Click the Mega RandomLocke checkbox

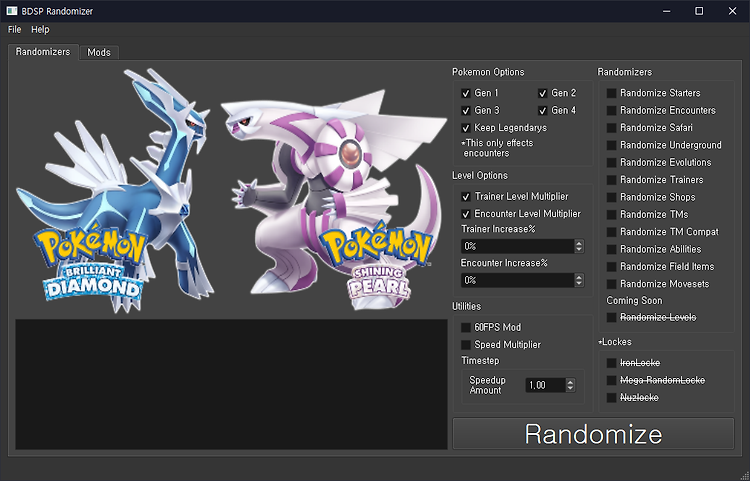[x=611, y=381]
